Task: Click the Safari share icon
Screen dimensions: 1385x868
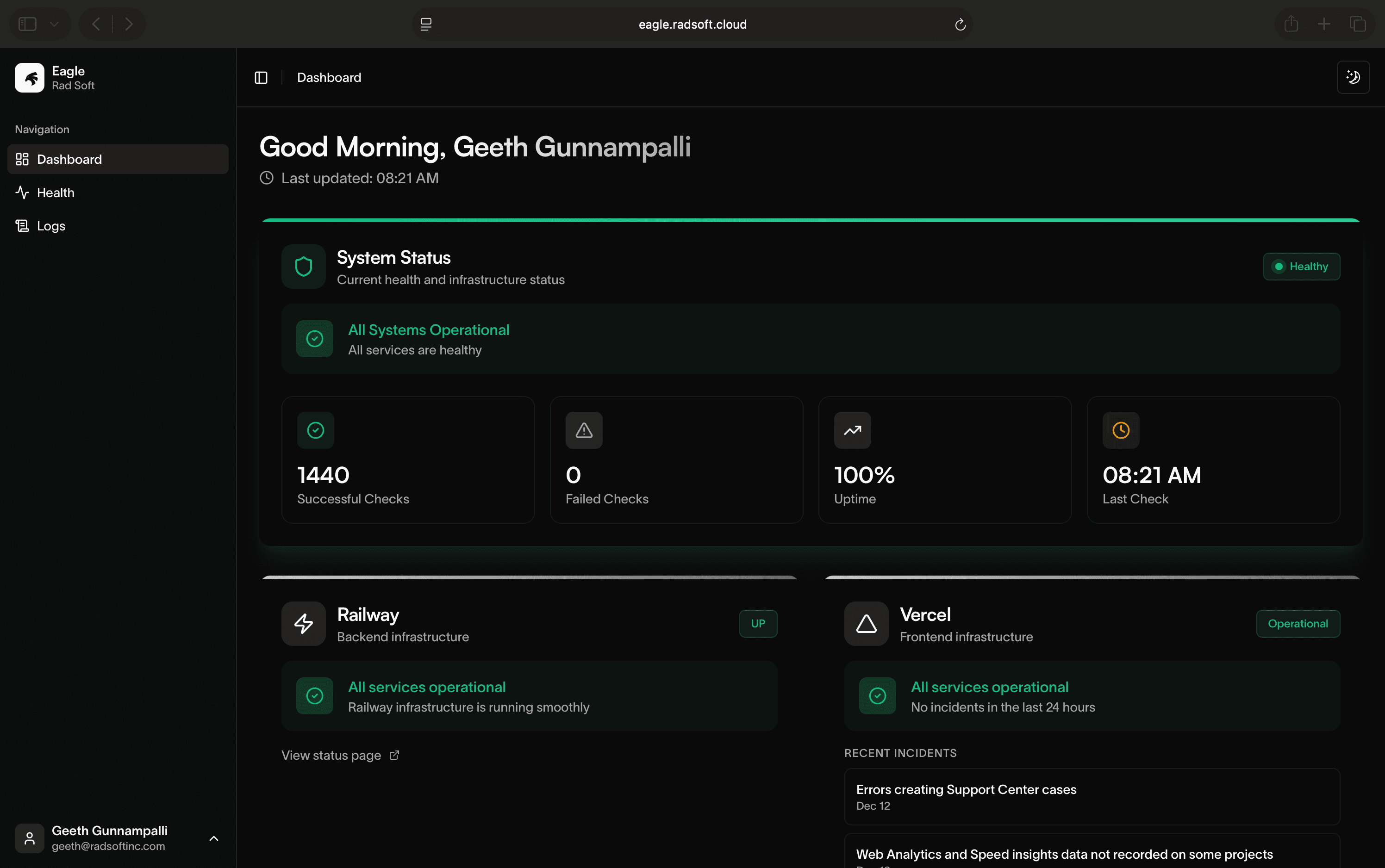Action: 1291,24
